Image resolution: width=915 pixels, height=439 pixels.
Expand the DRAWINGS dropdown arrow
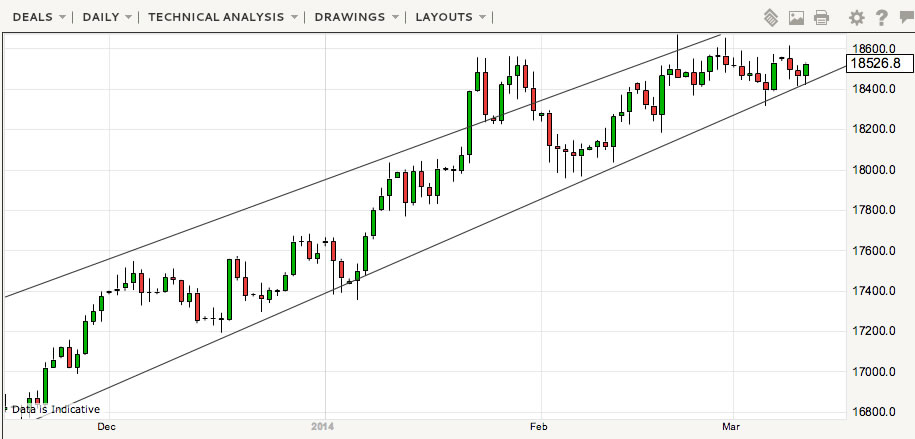(395, 18)
